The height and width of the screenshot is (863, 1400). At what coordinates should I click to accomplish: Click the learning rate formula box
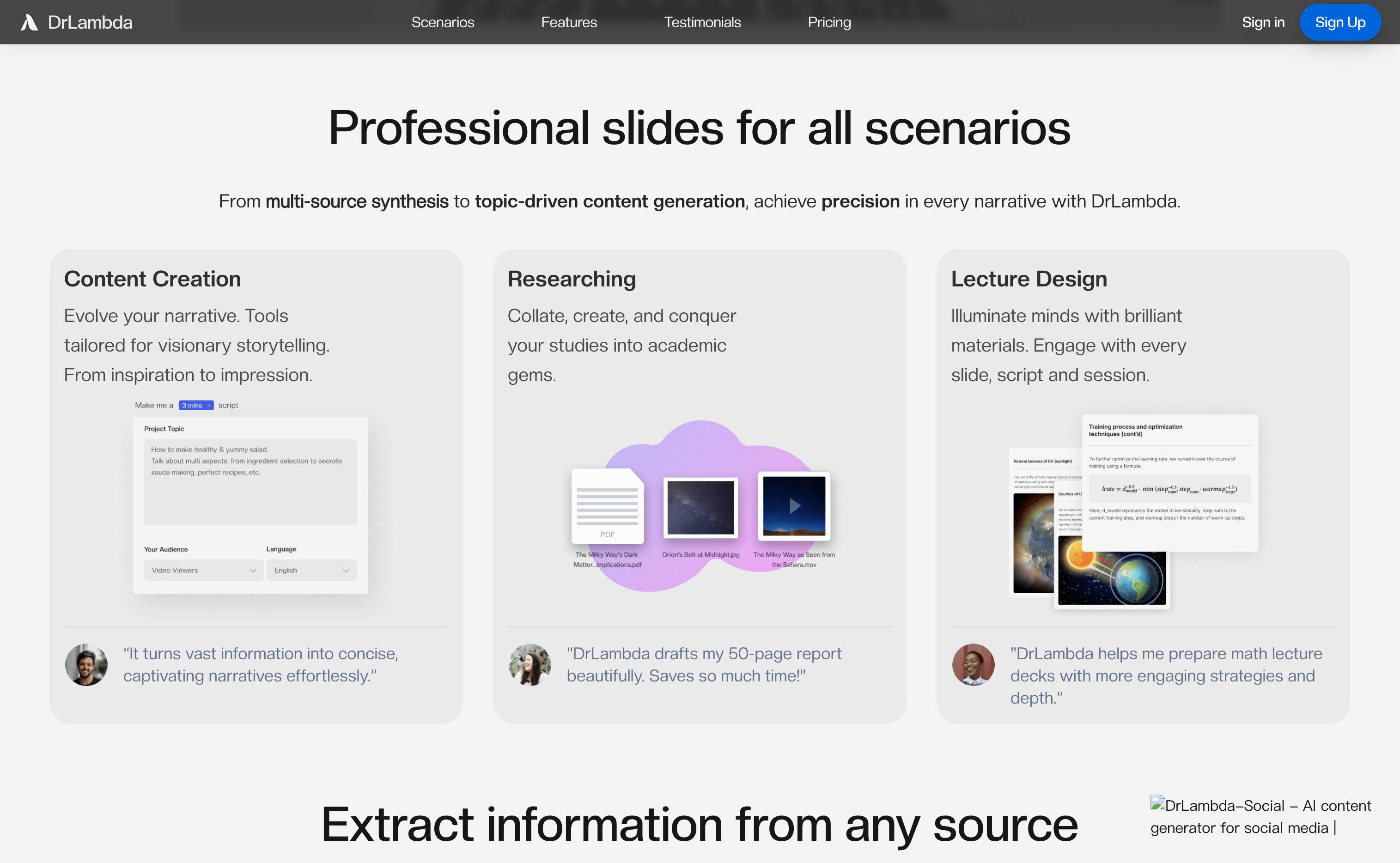click(1169, 489)
